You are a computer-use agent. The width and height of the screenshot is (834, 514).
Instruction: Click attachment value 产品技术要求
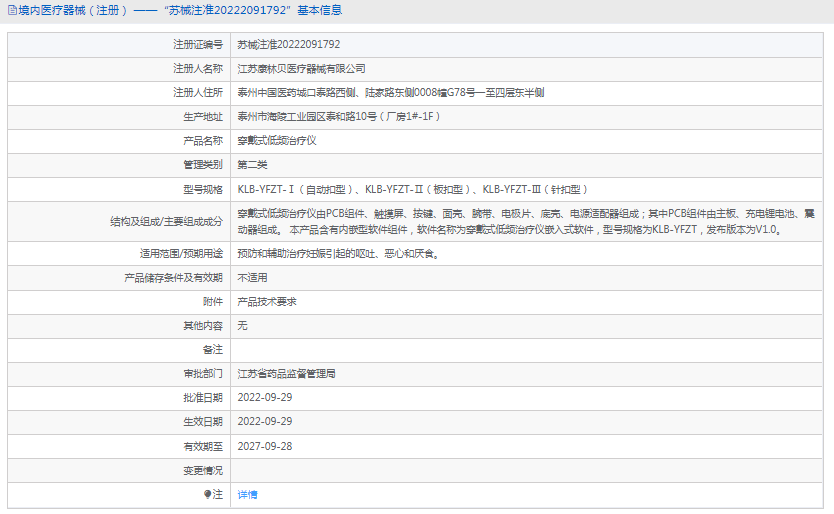coord(267,302)
